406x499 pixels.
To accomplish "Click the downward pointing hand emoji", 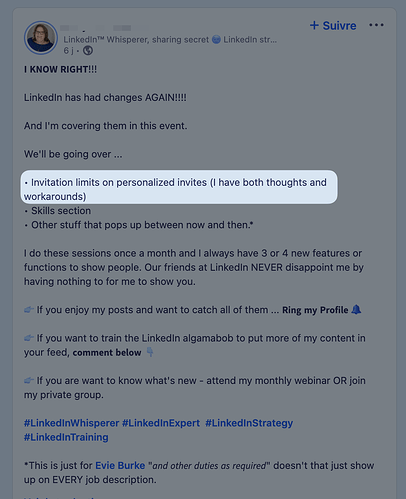I will click(x=150, y=352).
